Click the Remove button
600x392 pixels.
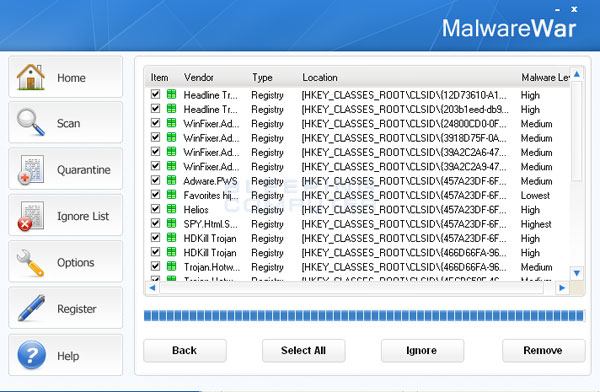click(544, 351)
